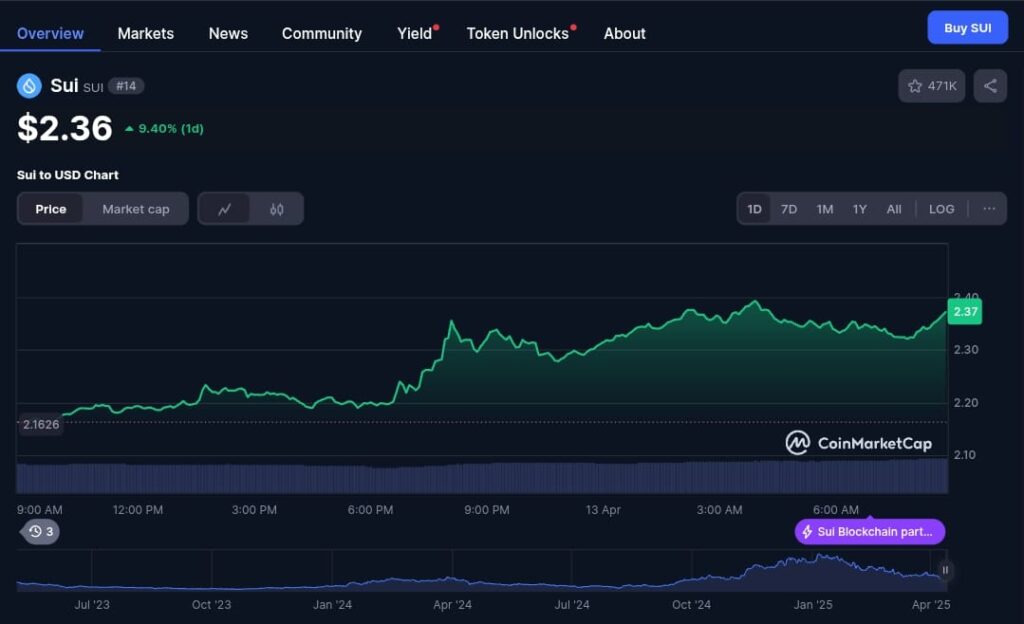Click the Oct '23 navigator label
Image resolution: width=1024 pixels, height=624 pixels.
point(211,604)
